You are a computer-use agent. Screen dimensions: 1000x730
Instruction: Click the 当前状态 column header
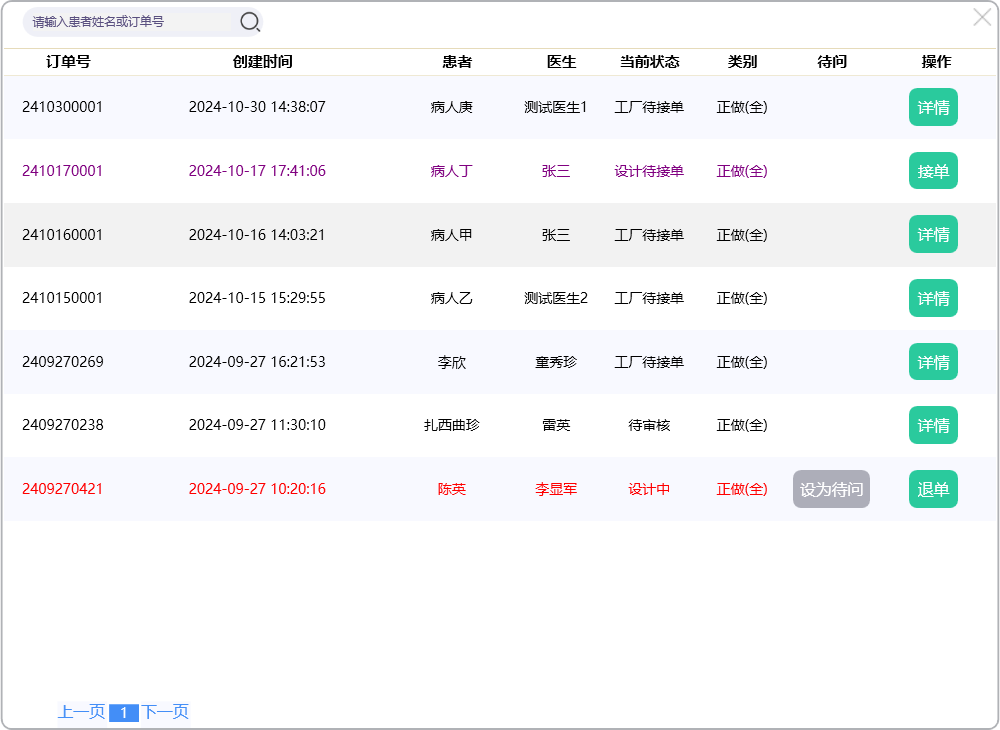click(649, 62)
